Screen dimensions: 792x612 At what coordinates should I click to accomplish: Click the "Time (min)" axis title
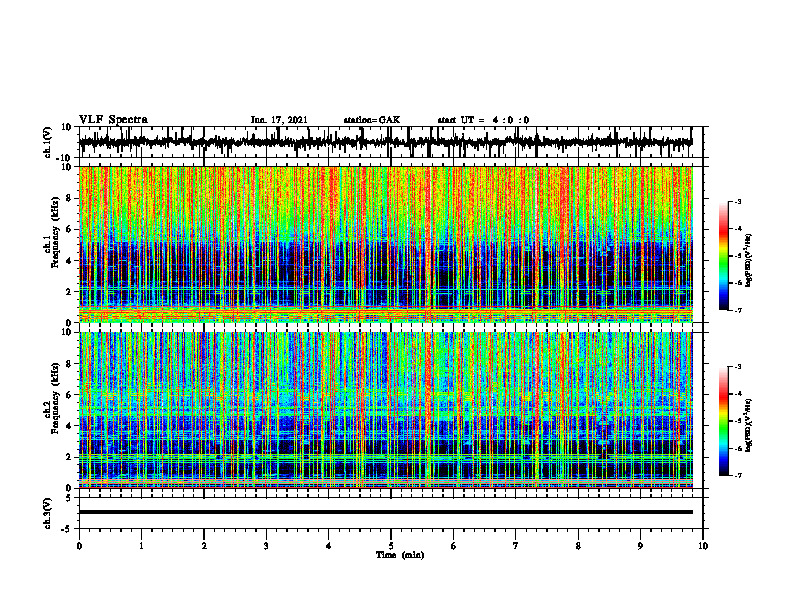point(400,555)
